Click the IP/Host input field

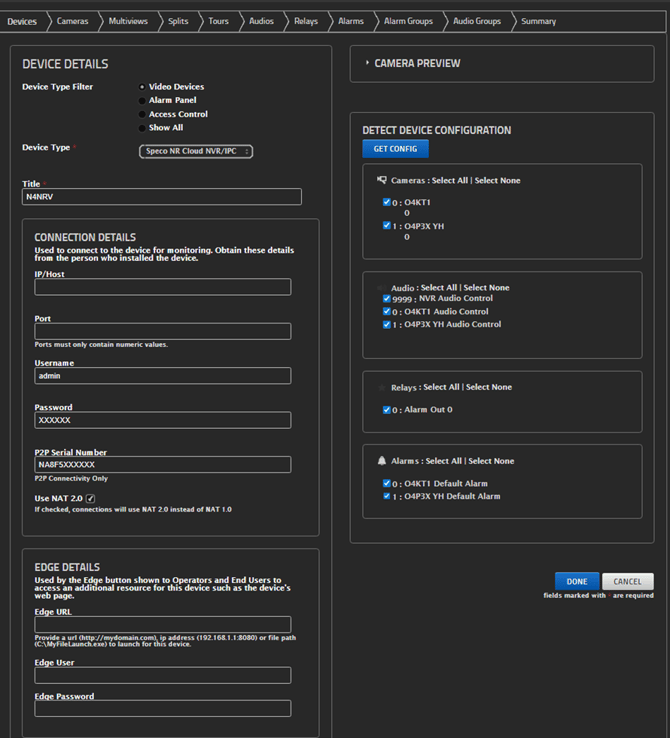point(163,287)
